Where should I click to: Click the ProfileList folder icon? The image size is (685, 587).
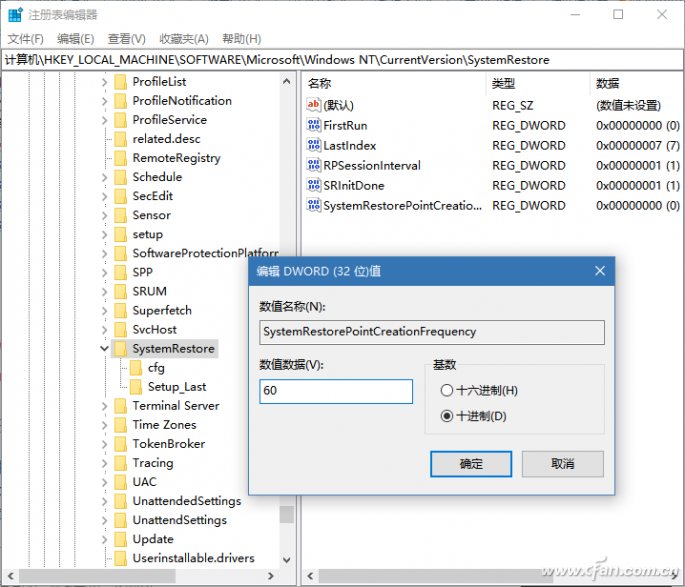(x=120, y=82)
